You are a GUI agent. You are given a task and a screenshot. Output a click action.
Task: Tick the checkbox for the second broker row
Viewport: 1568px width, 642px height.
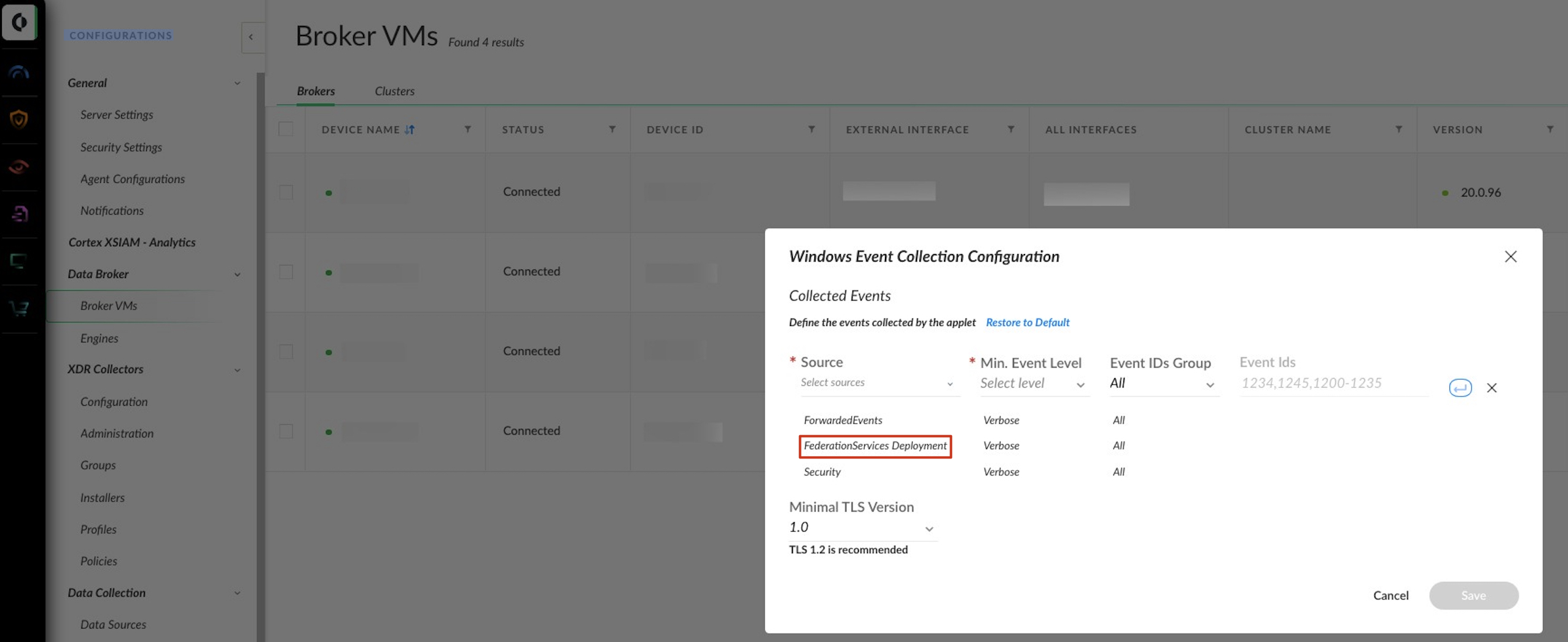[286, 272]
